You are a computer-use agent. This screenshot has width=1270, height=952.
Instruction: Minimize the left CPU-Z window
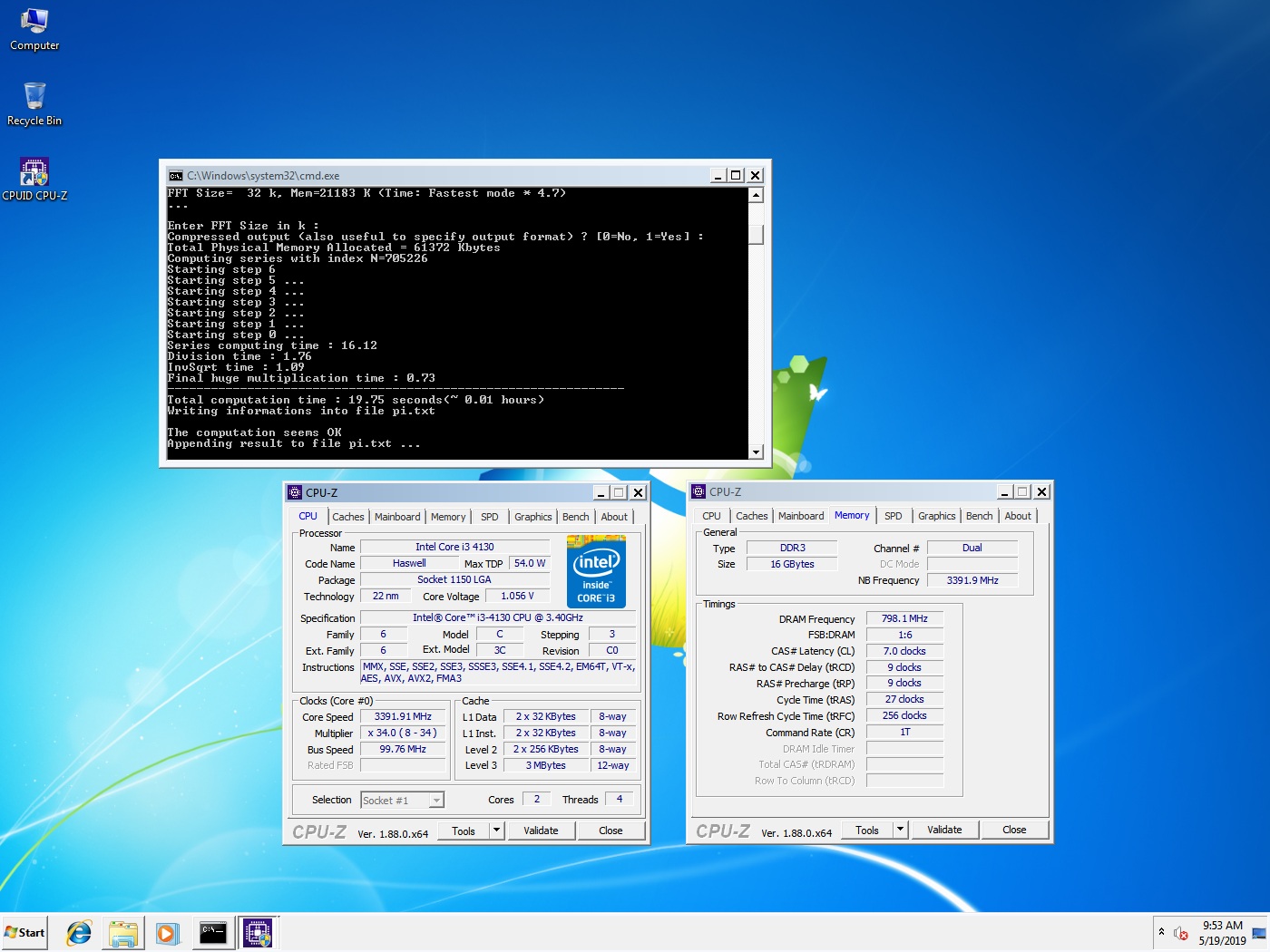click(x=601, y=492)
